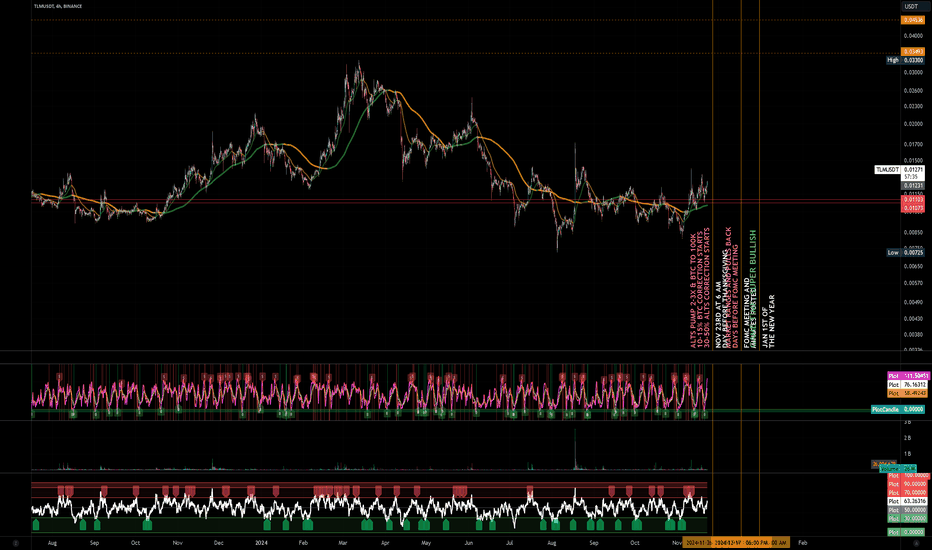Image resolution: width=932 pixels, height=550 pixels.
Task: Select the white Plot 63.26316 oscillator label
Action: pos(908,501)
